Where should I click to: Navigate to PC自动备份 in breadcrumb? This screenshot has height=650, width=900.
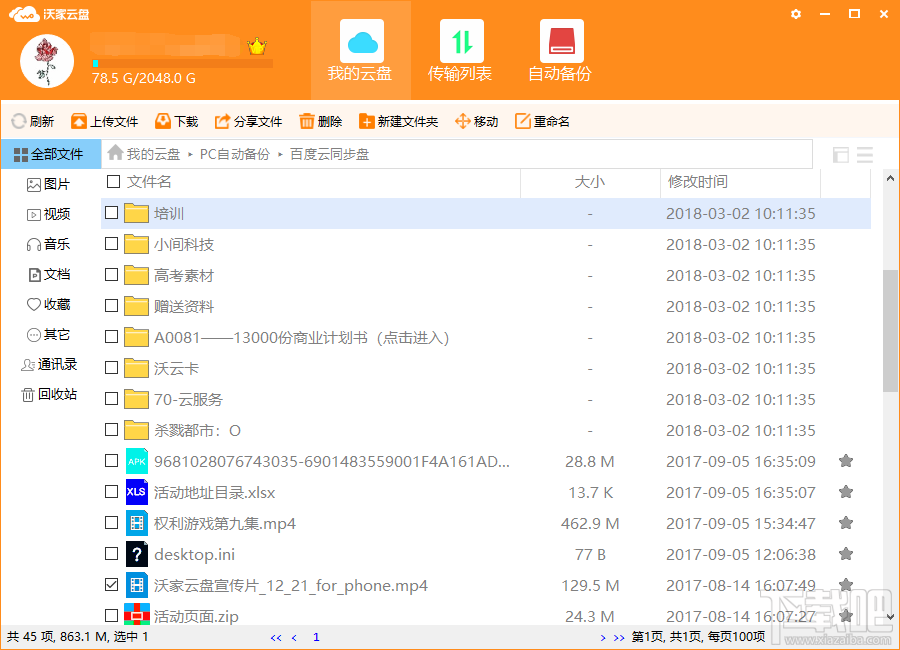point(235,154)
